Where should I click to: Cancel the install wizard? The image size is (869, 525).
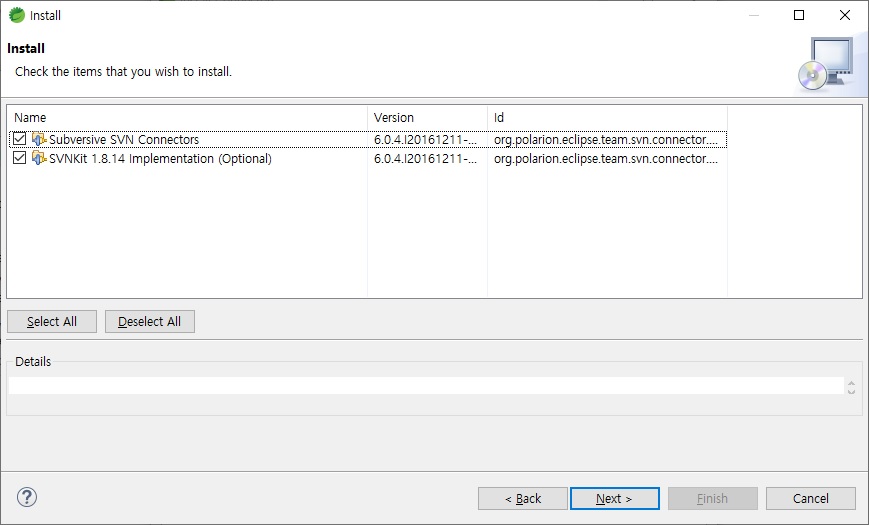pos(811,498)
